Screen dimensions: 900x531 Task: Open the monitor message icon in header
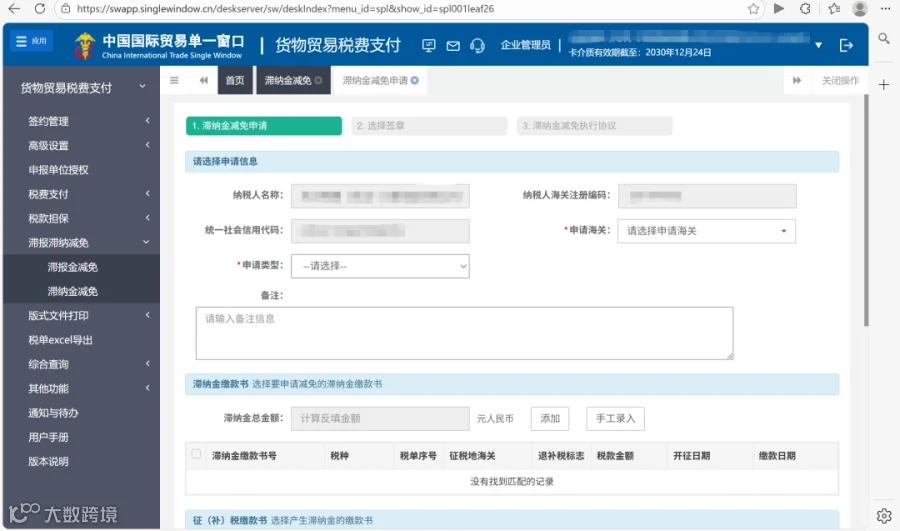(x=428, y=45)
